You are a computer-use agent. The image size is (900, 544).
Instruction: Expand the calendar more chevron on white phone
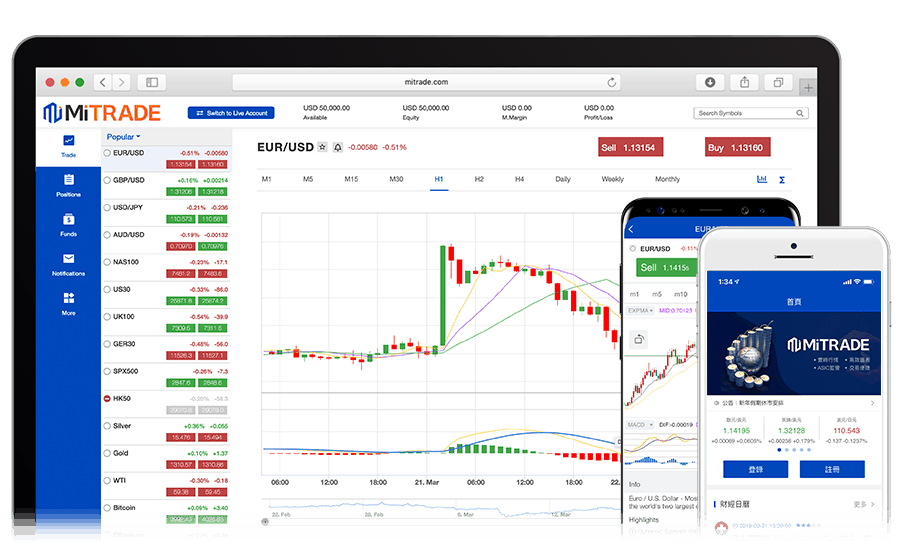(x=872, y=504)
